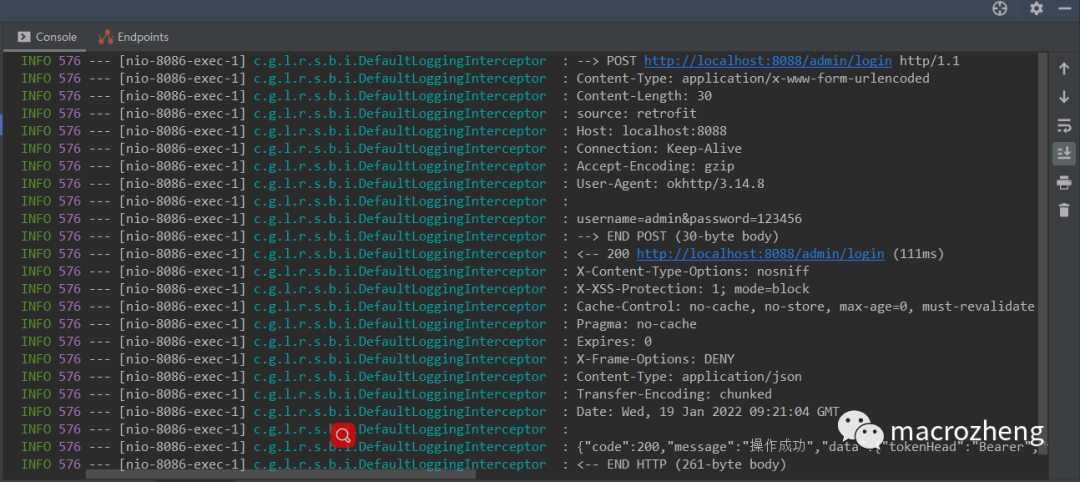
Task: Select the username=admin&password=123456 line
Action: pyautogui.click(x=689, y=218)
